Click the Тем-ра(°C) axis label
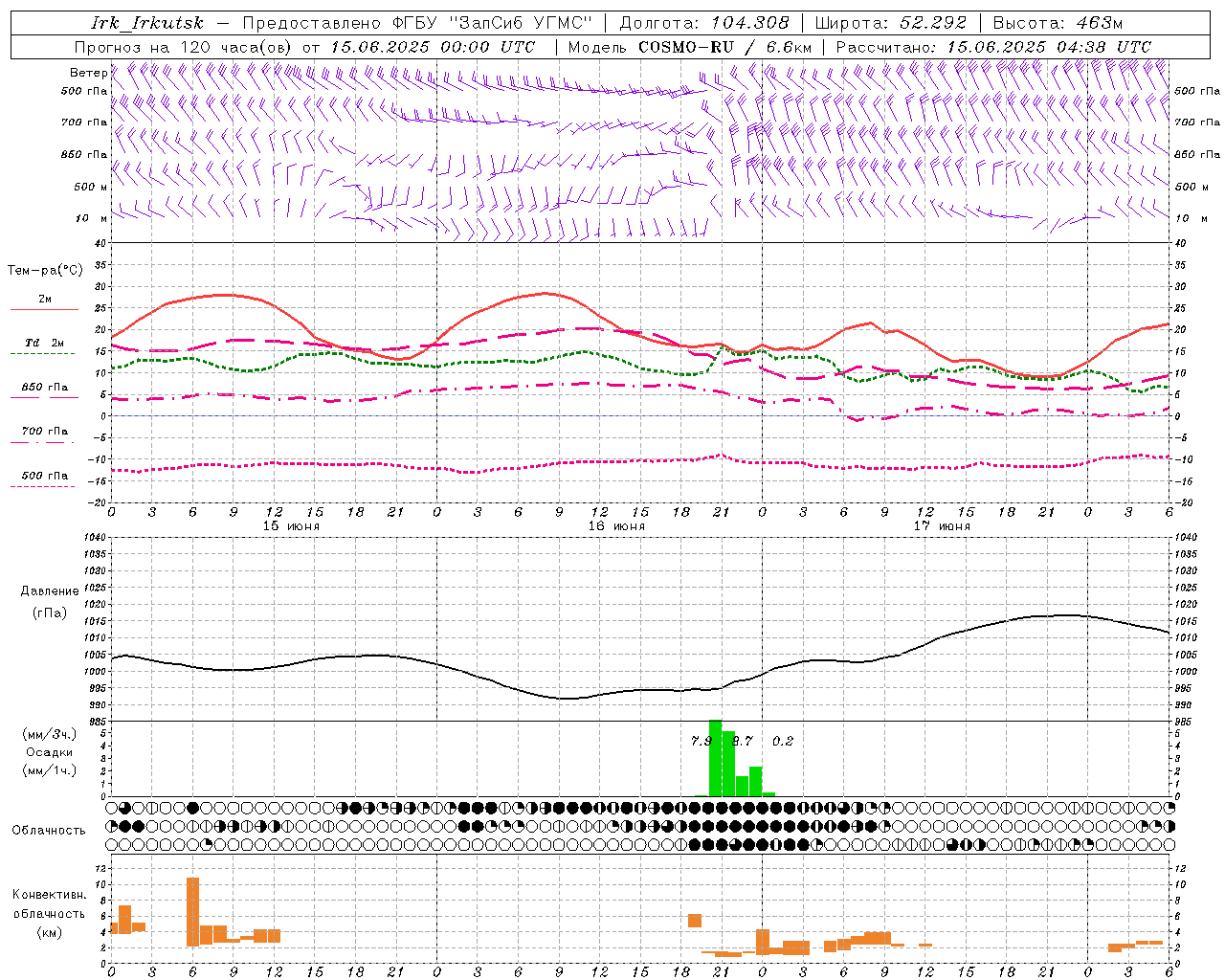Viewport: 1225px width, 980px height. [x=45, y=271]
